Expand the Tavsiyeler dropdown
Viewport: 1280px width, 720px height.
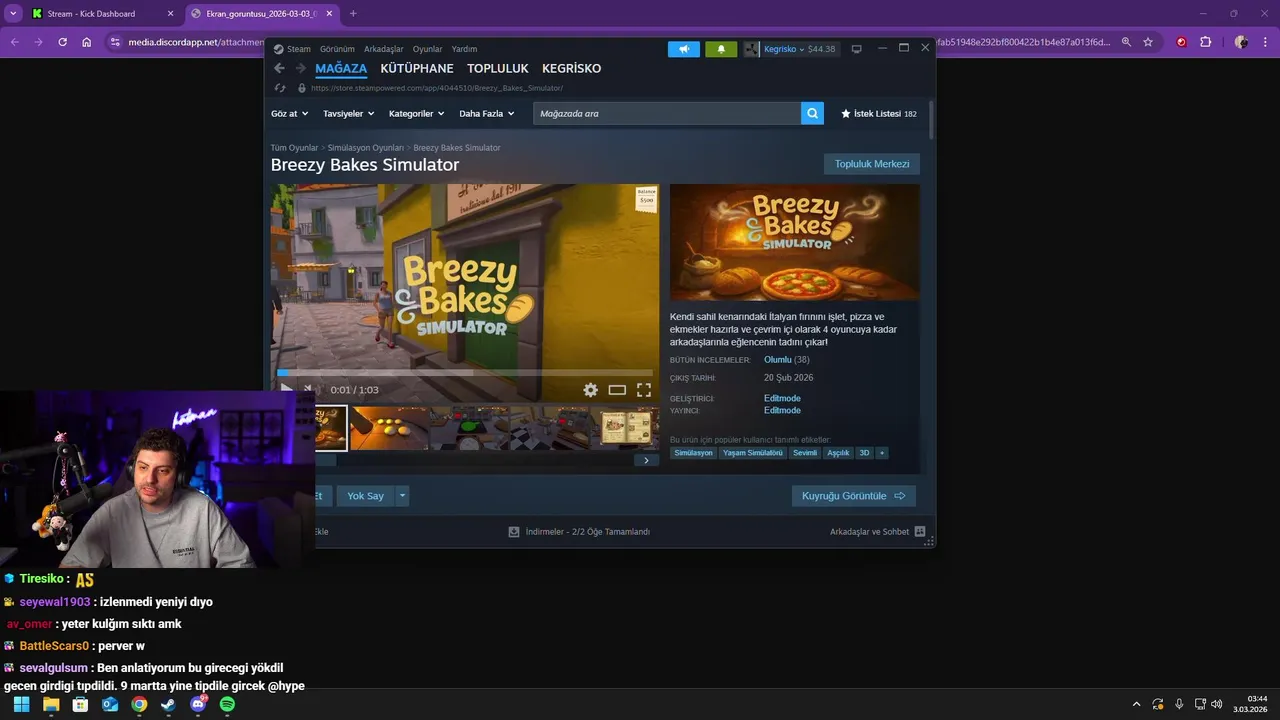click(x=348, y=113)
